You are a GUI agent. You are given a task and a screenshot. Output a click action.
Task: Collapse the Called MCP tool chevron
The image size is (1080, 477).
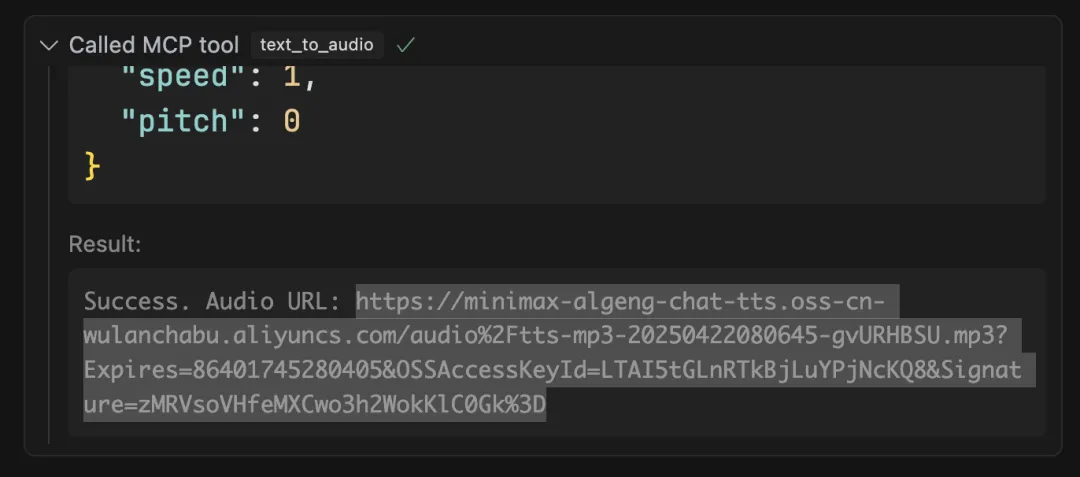[x=49, y=45]
